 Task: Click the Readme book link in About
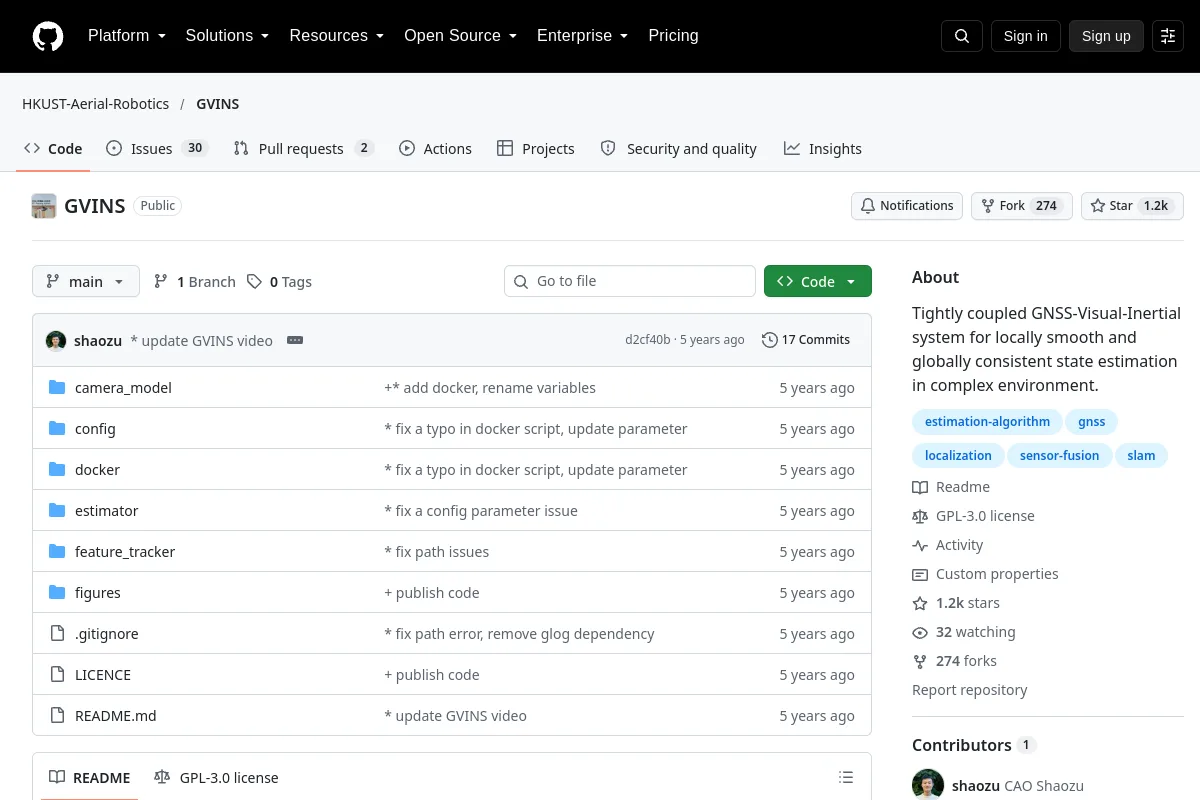[x=951, y=487]
